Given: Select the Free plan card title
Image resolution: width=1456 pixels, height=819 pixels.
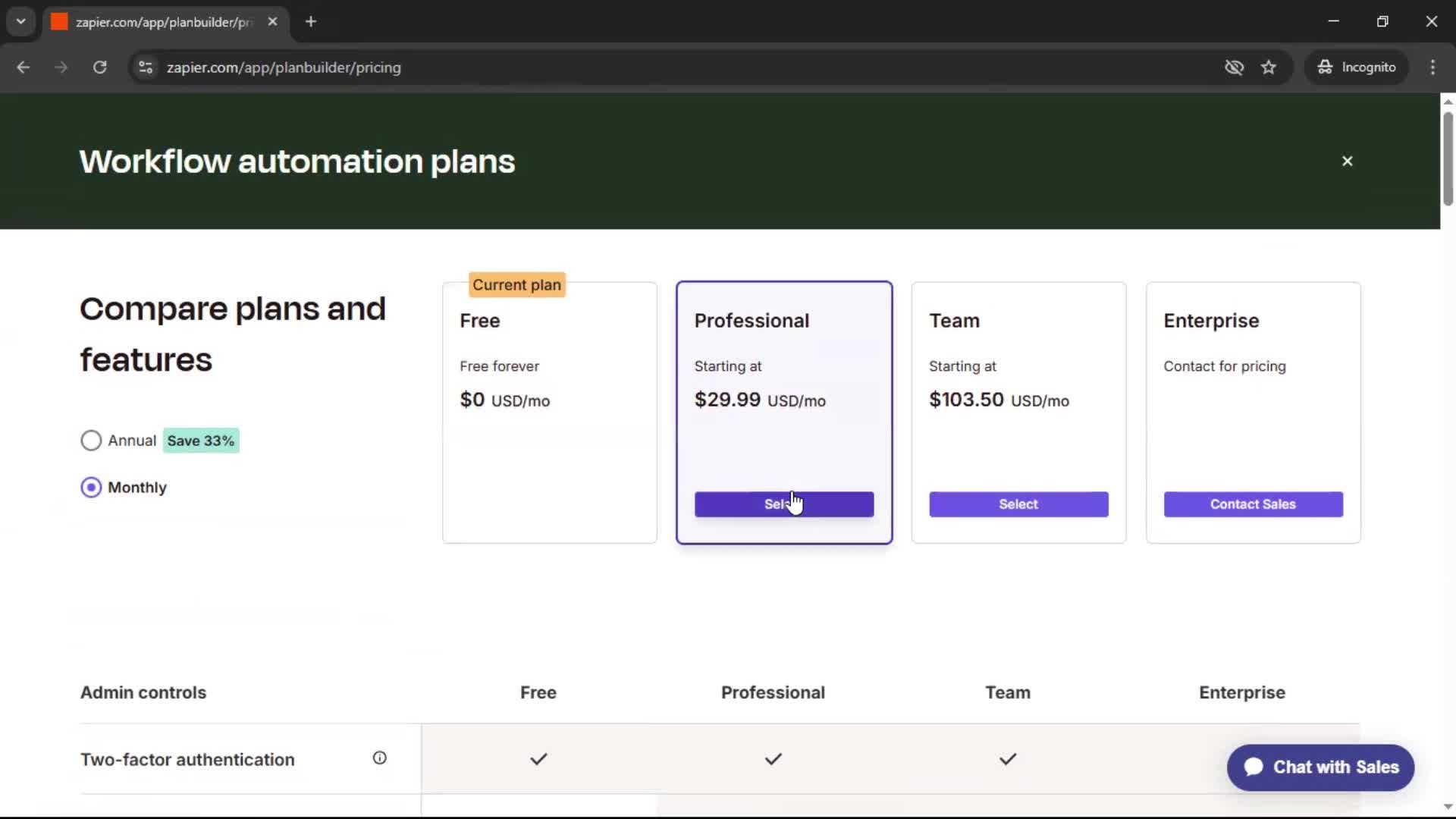Looking at the screenshot, I should click(x=480, y=321).
